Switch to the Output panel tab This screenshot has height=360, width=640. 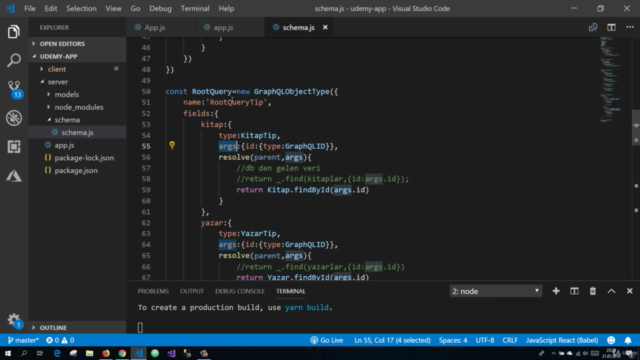[191, 291]
